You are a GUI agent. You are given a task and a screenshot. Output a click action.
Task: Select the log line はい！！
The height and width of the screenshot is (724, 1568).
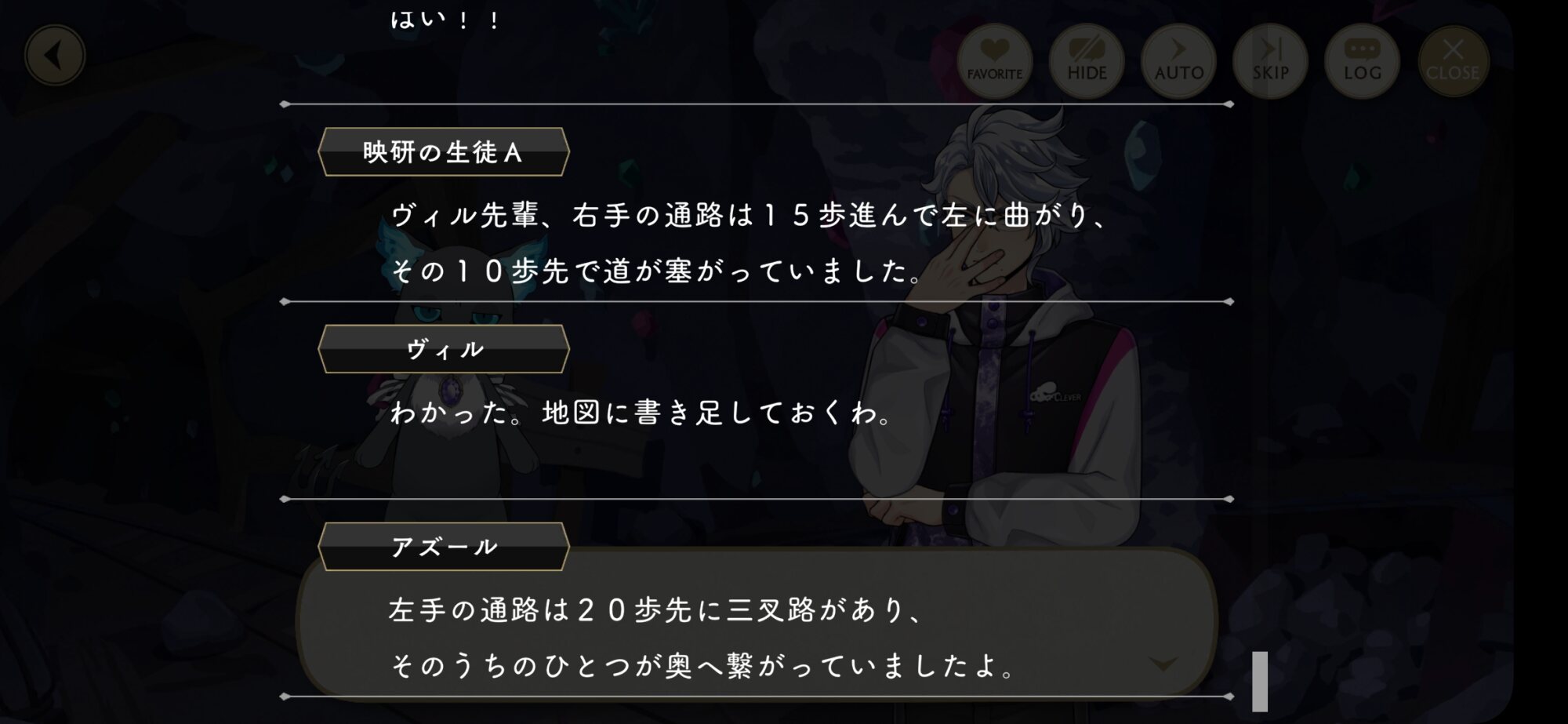(445, 20)
